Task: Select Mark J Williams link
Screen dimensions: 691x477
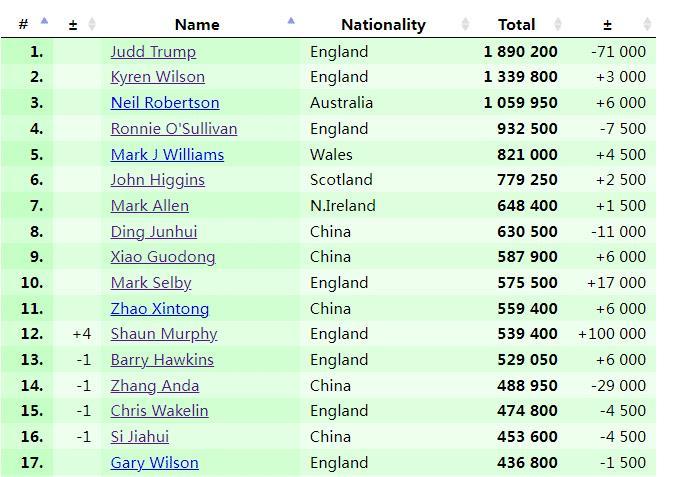Action: click(167, 154)
